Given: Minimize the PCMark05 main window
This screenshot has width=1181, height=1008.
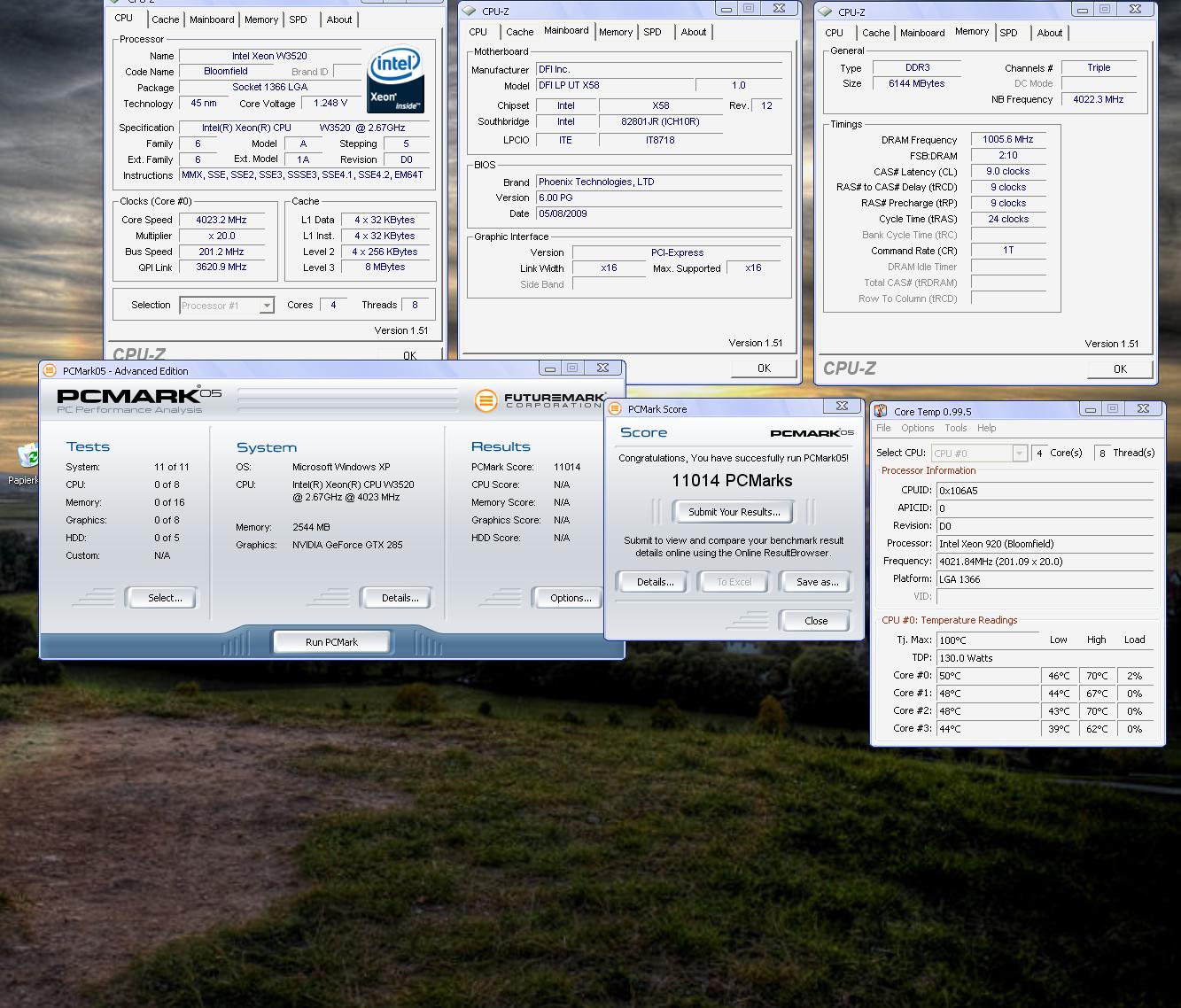Looking at the screenshot, I should 550,368.
